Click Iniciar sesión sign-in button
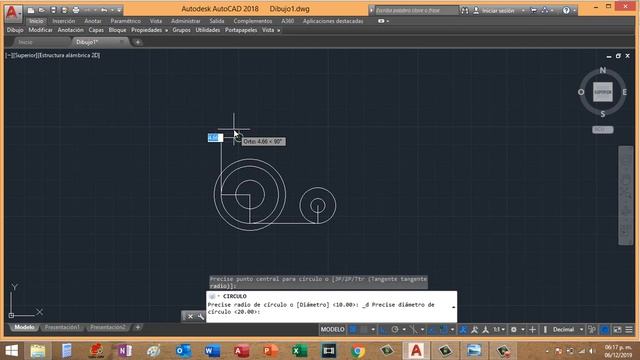The height and width of the screenshot is (360, 640). coord(494,11)
